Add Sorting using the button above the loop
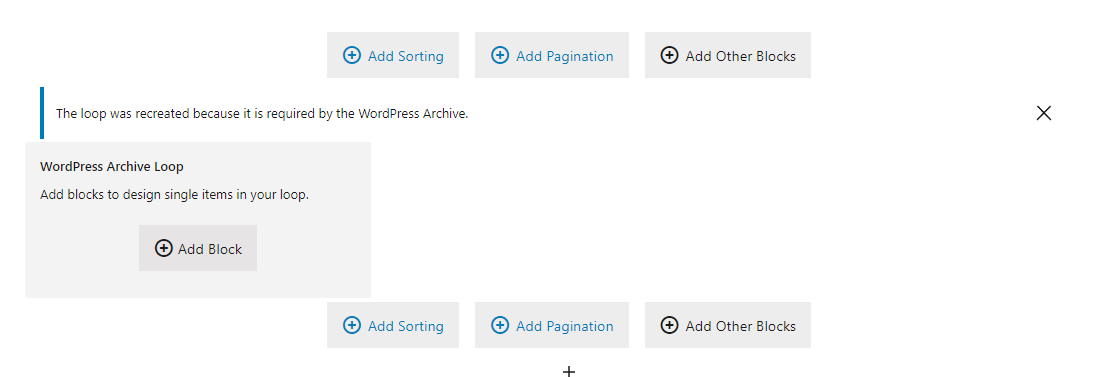1094x377 pixels. pyautogui.click(x=393, y=55)
